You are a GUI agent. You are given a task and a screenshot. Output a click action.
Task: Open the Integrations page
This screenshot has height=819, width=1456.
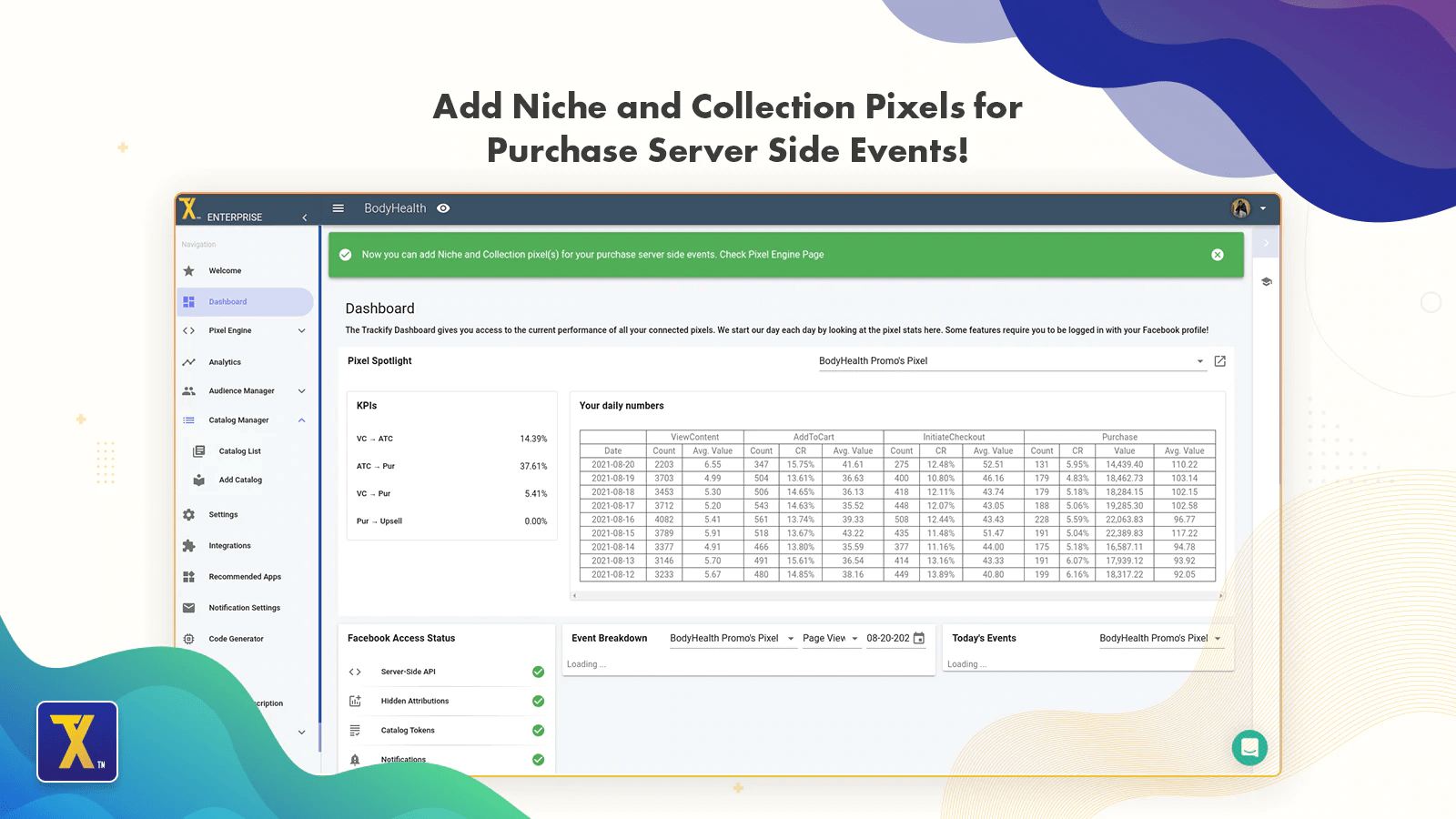(229, 546)
